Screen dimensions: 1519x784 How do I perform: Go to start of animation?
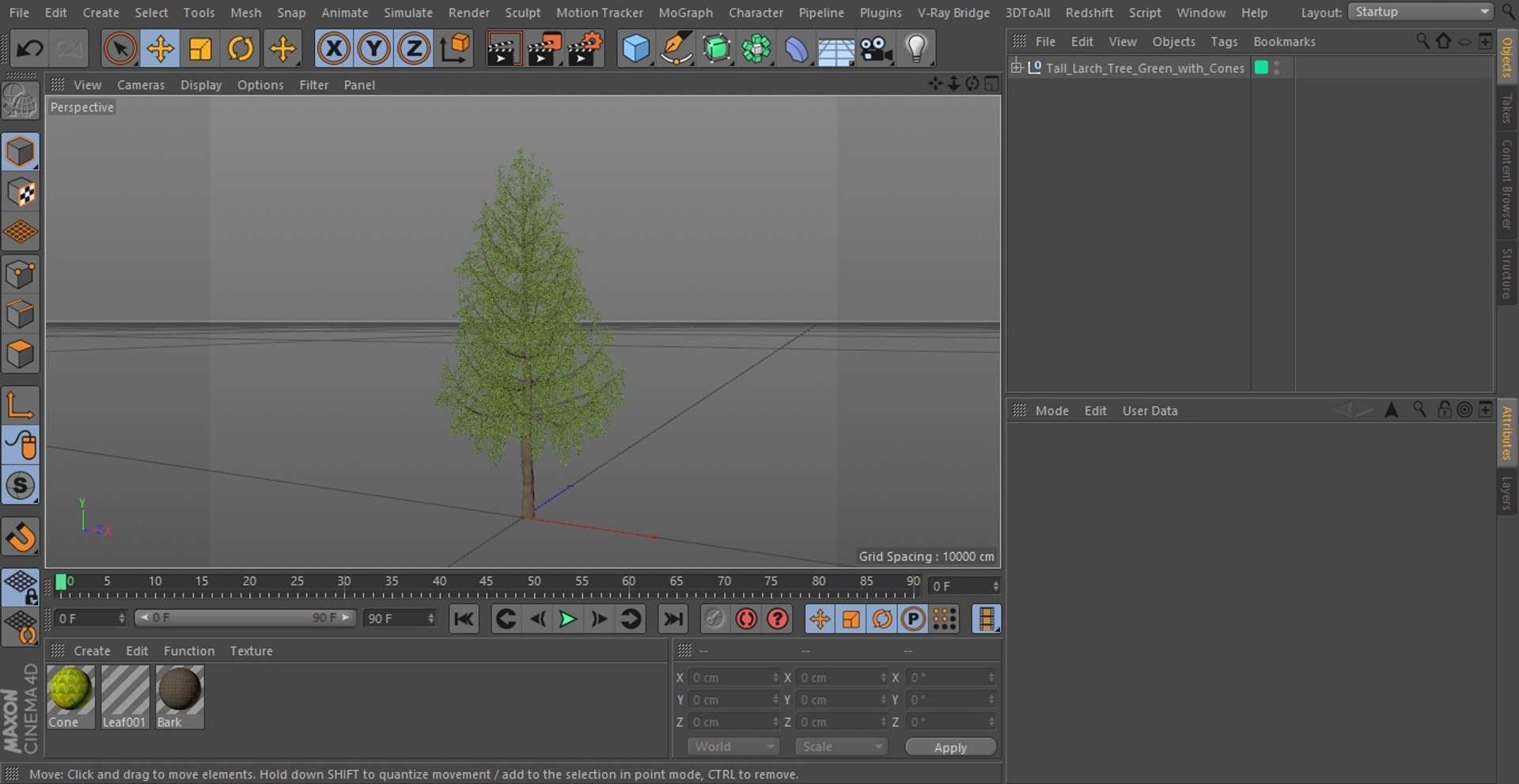pyautogui.click(x=464, y=619)
